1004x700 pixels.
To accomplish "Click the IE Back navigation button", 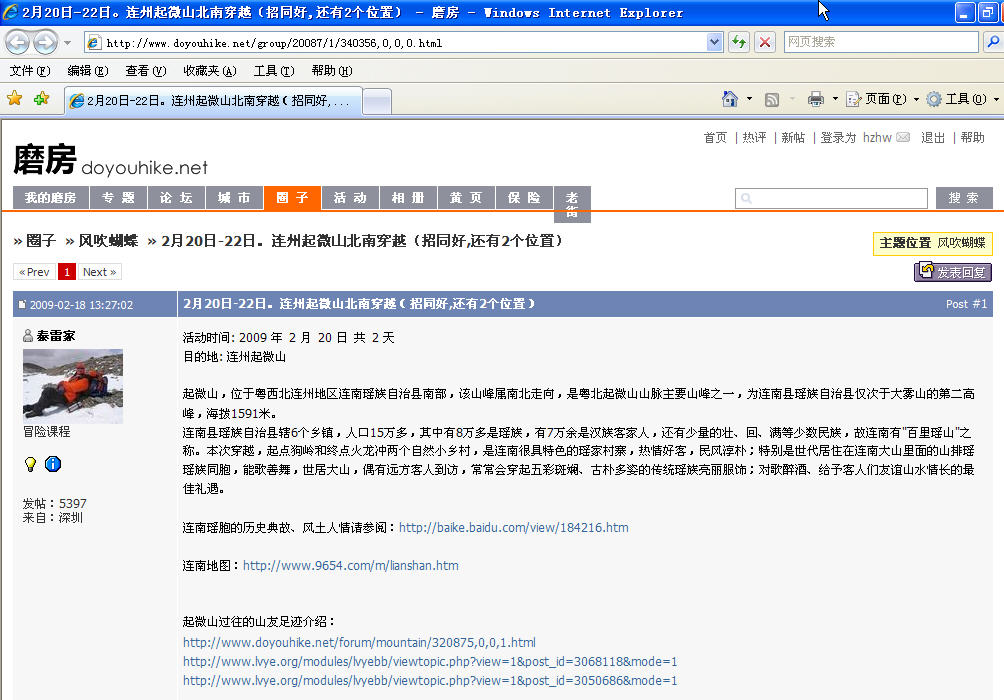I will click(x=18, y=43).
